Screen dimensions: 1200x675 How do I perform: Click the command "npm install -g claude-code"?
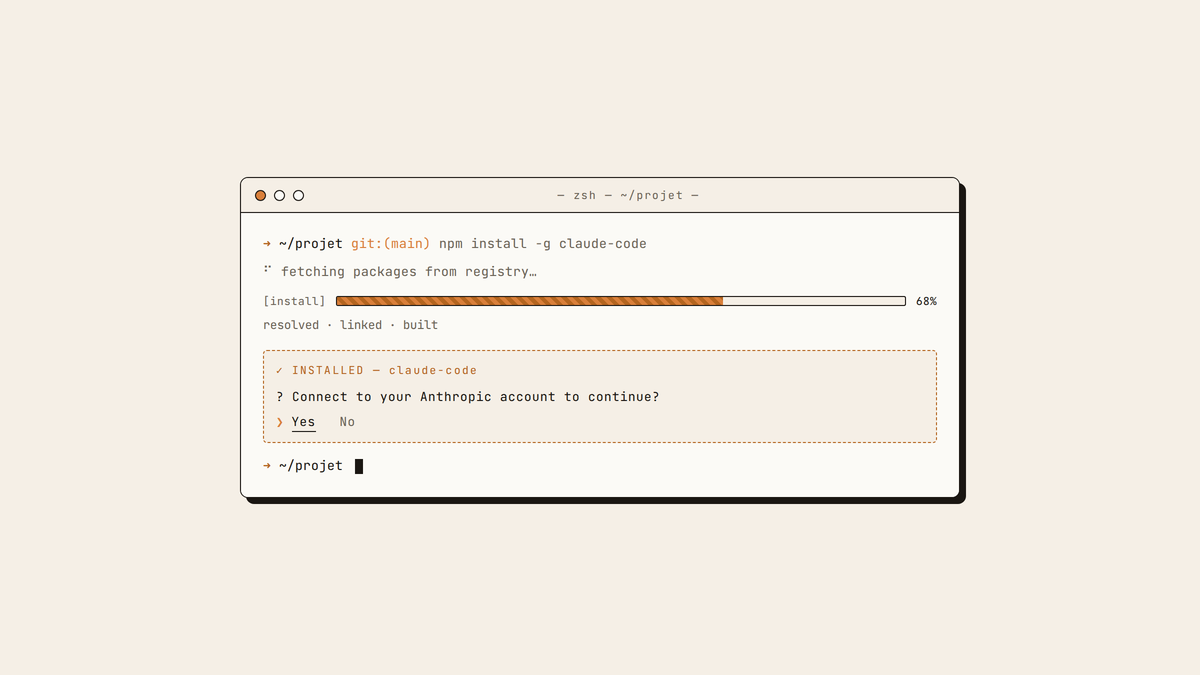[543, 244]
